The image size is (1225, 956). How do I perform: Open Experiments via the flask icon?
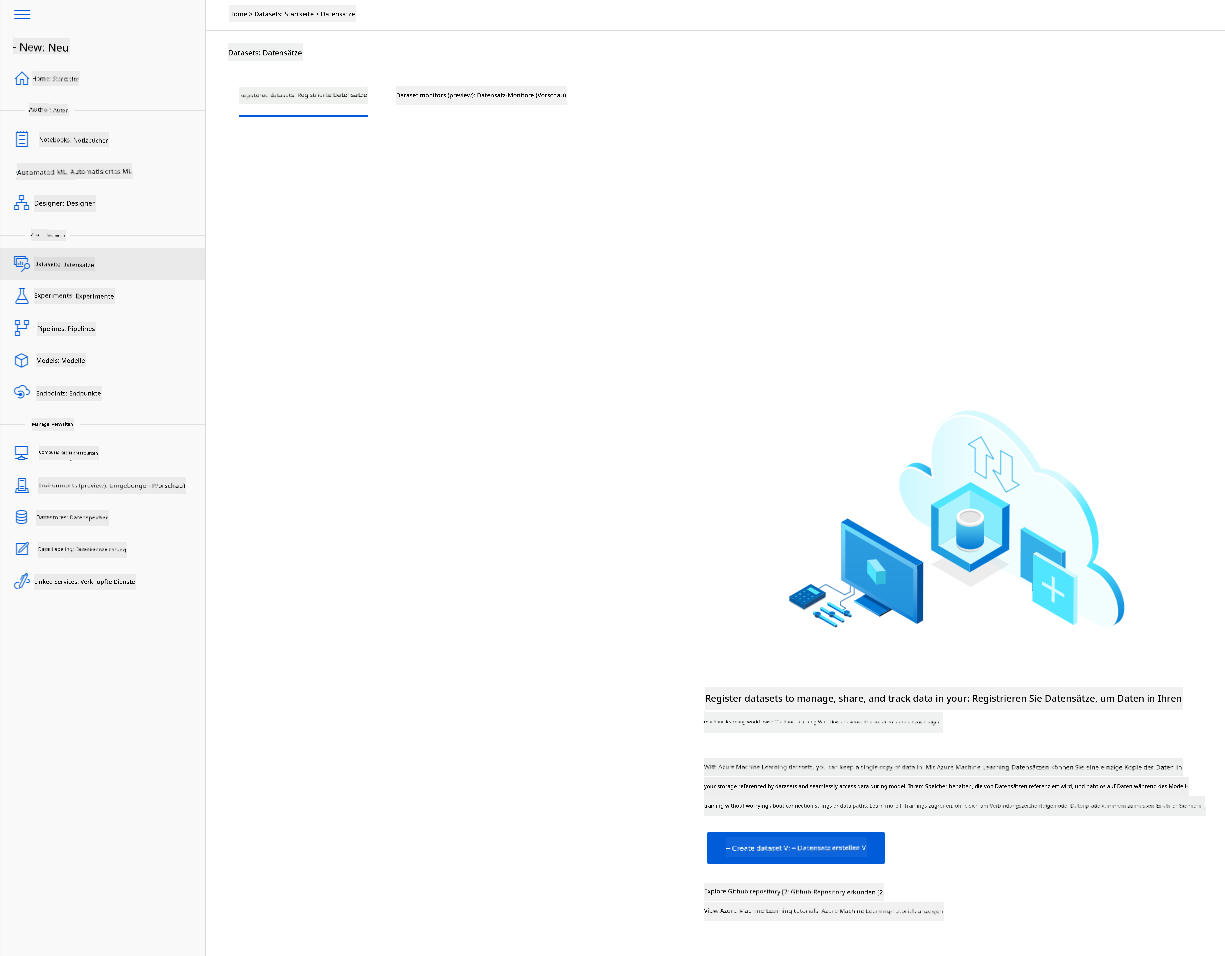22,296
